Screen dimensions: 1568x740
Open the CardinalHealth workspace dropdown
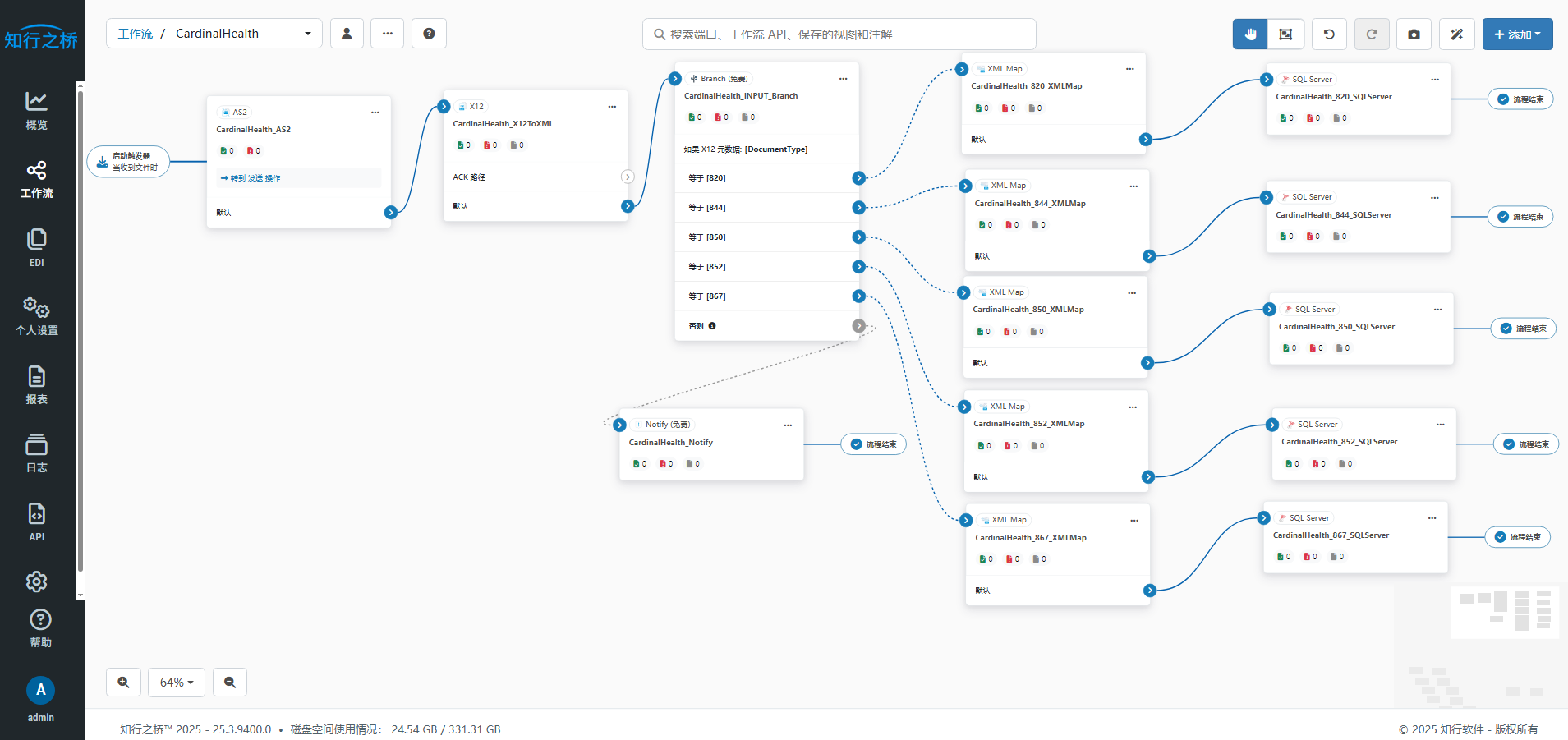pyautogui.click(x=307, y=34)
